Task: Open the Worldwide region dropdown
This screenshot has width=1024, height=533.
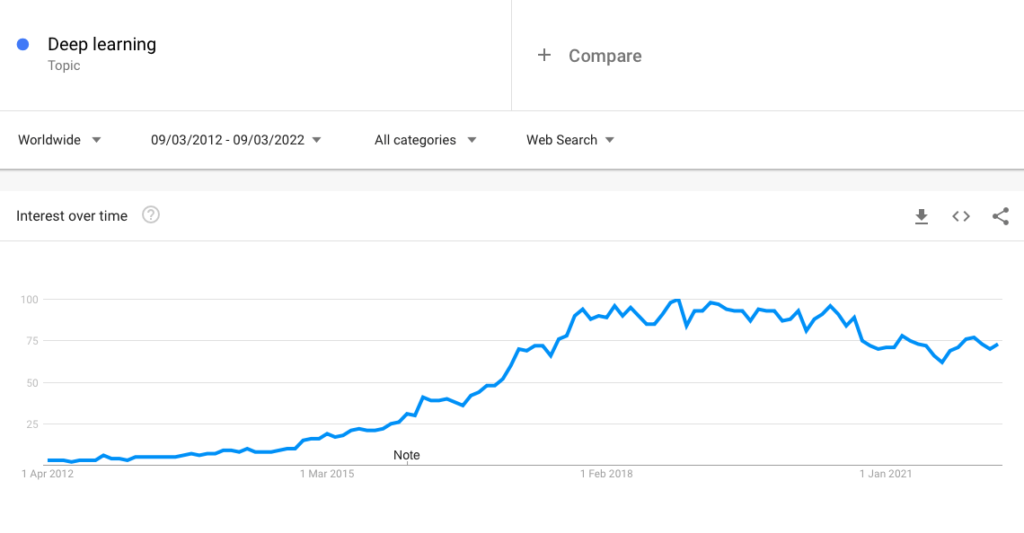Action: tap(60, 140)
